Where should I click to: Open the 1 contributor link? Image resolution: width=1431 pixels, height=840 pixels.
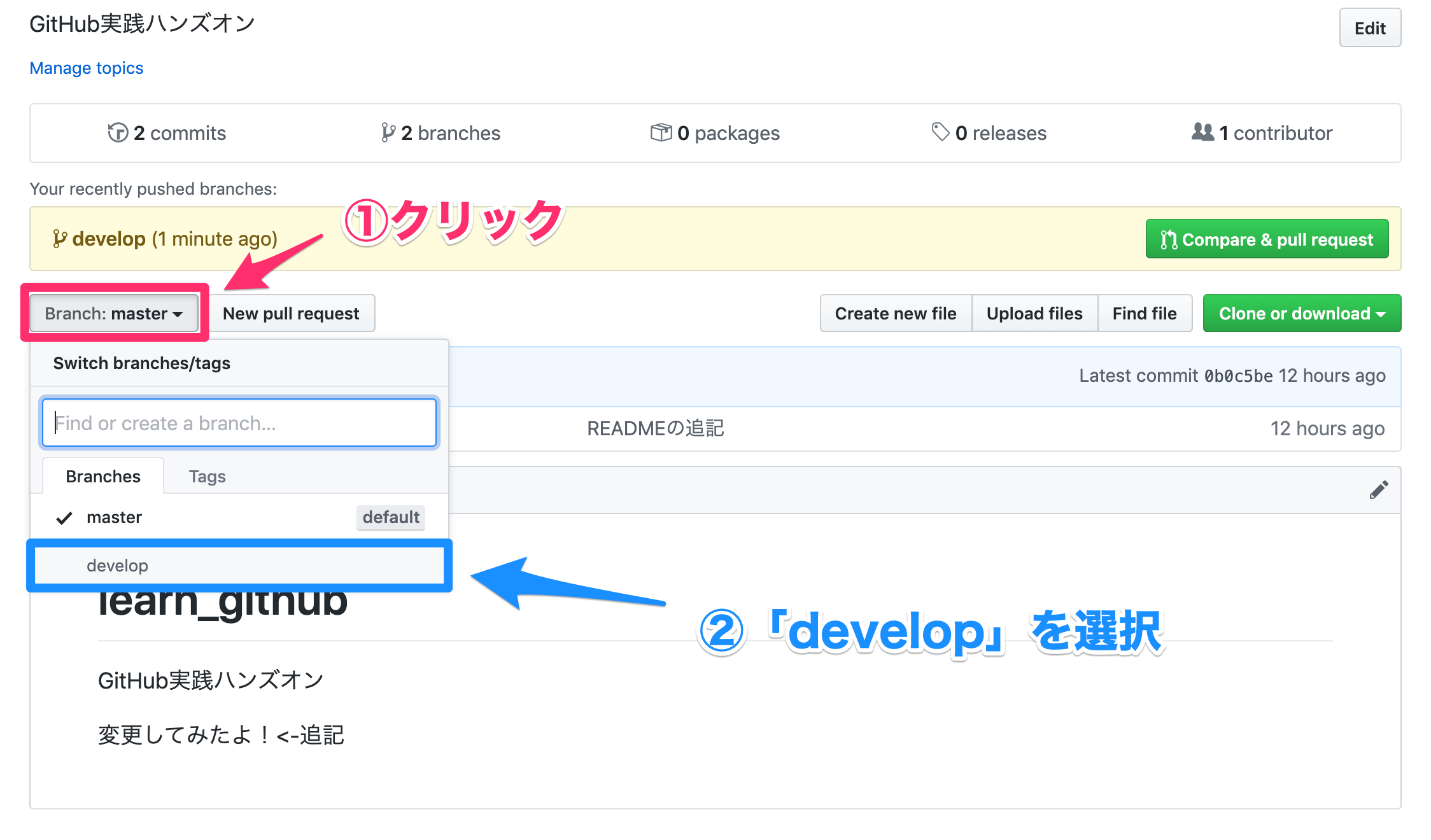point(1262,132)
